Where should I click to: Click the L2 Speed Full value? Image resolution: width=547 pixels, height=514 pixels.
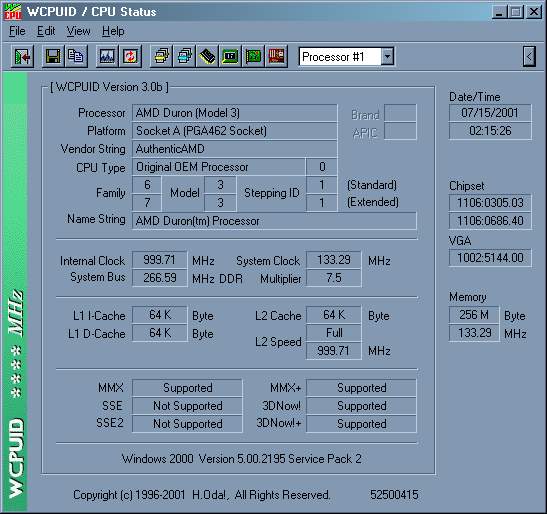click(334, 333)
